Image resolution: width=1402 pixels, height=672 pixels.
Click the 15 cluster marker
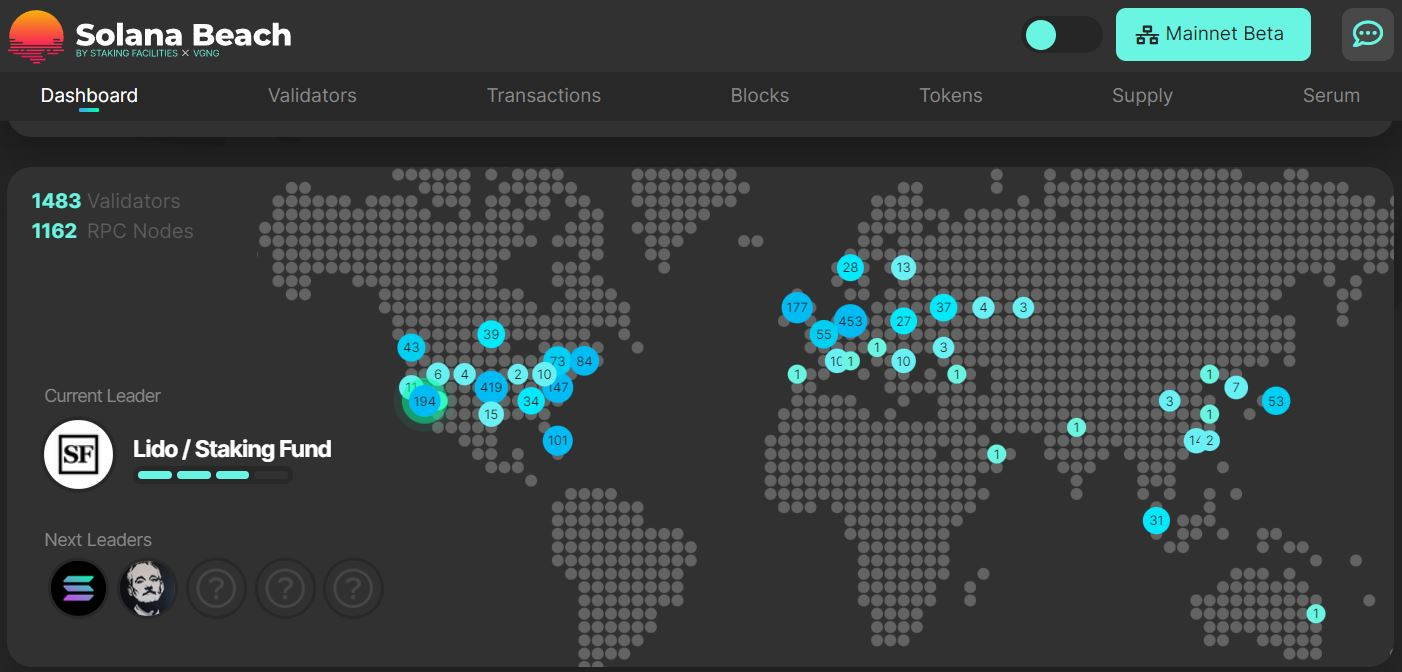tap(490, 414)
